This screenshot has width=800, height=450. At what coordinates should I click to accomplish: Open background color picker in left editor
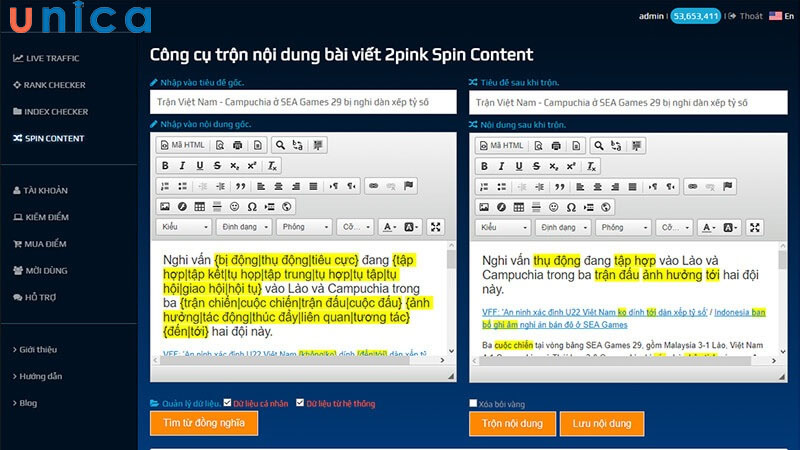411,227
